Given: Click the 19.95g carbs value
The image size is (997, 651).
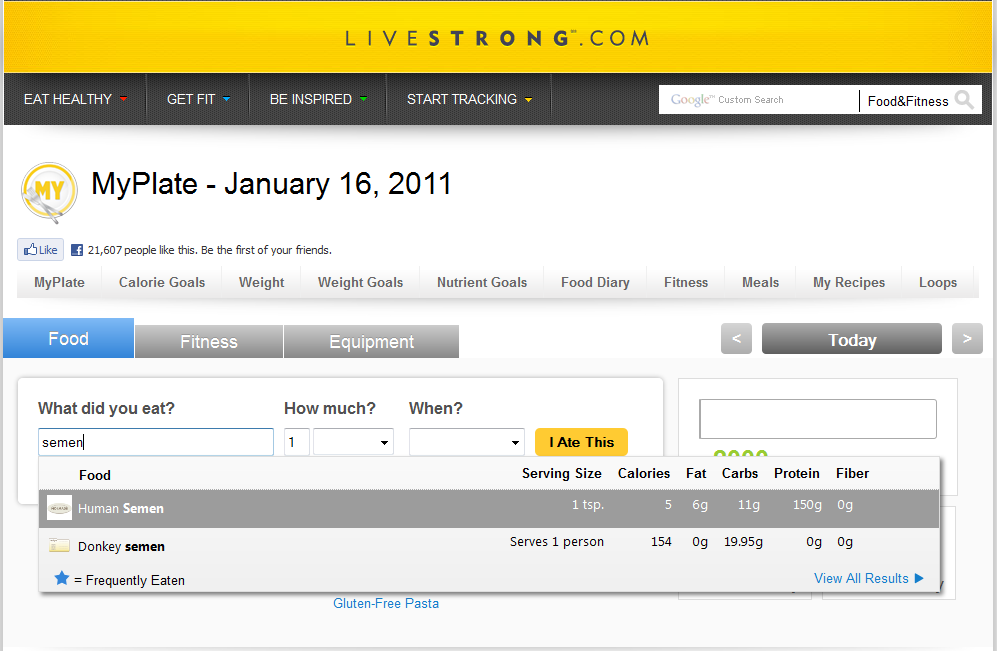Looking at the screenshot, I should point(743,542).
